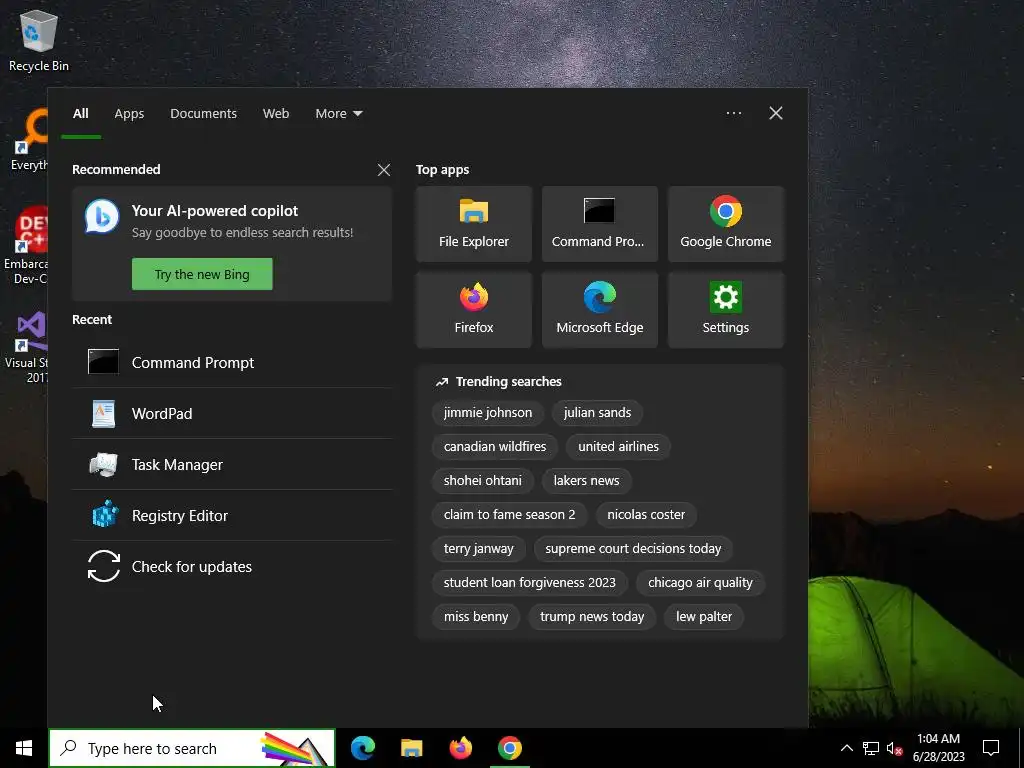Open Registry Editor from Recent list
Viewport: 1024px width, 768px height.
pyautogui.click(x=232, y=515)
